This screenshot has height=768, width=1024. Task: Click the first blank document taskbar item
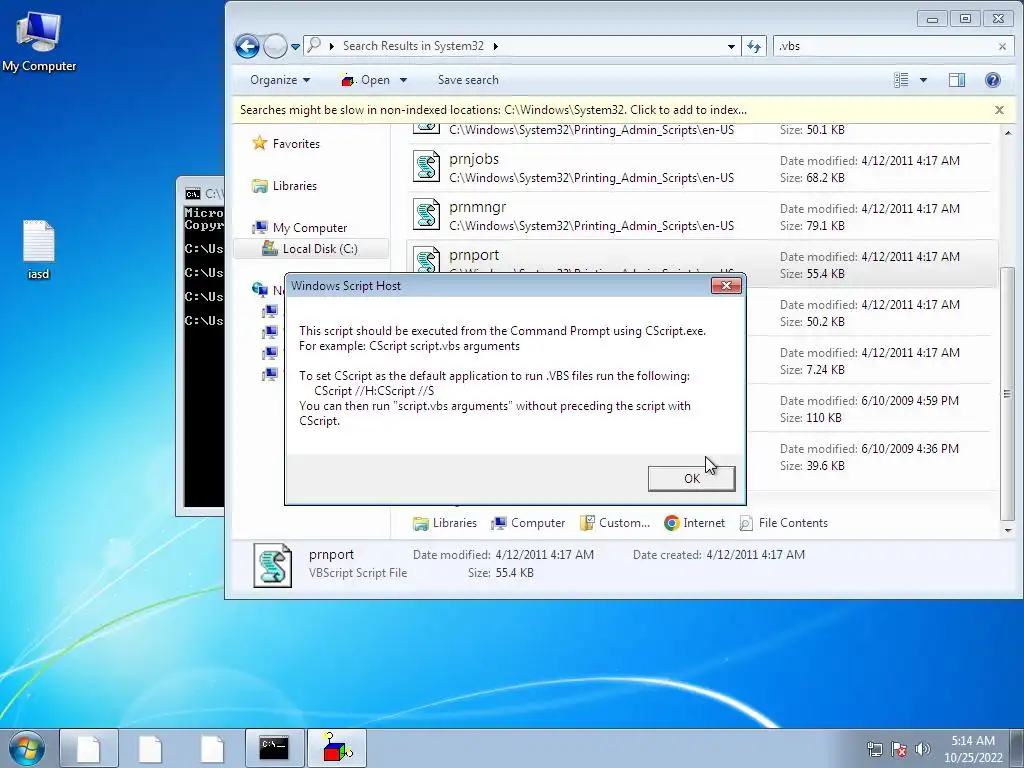(x=89, y=748)
